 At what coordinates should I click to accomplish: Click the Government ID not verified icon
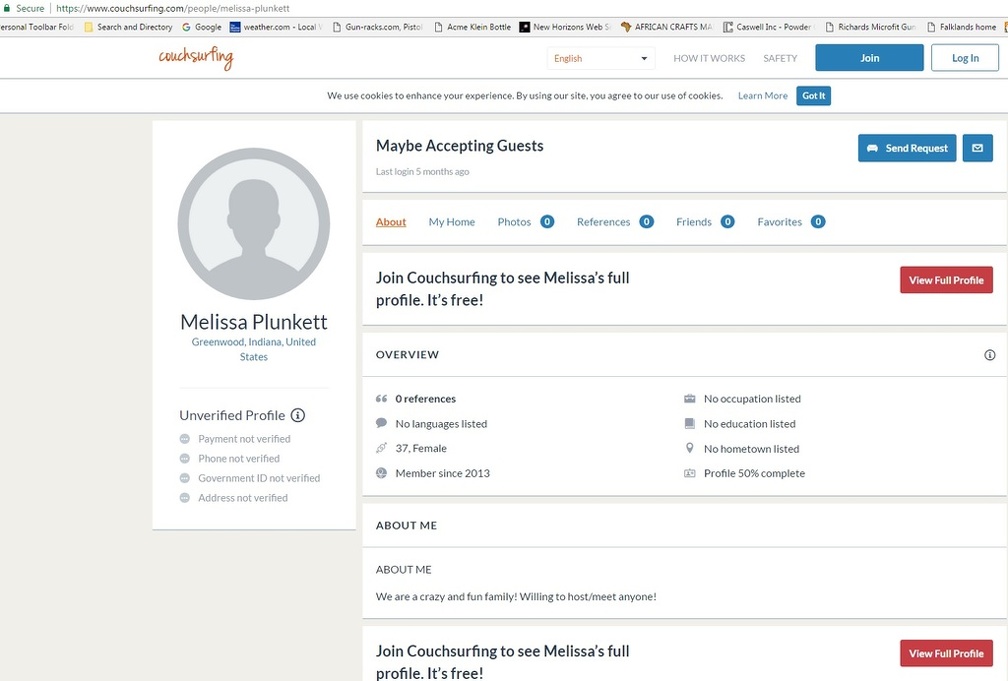tap(184, 478)
